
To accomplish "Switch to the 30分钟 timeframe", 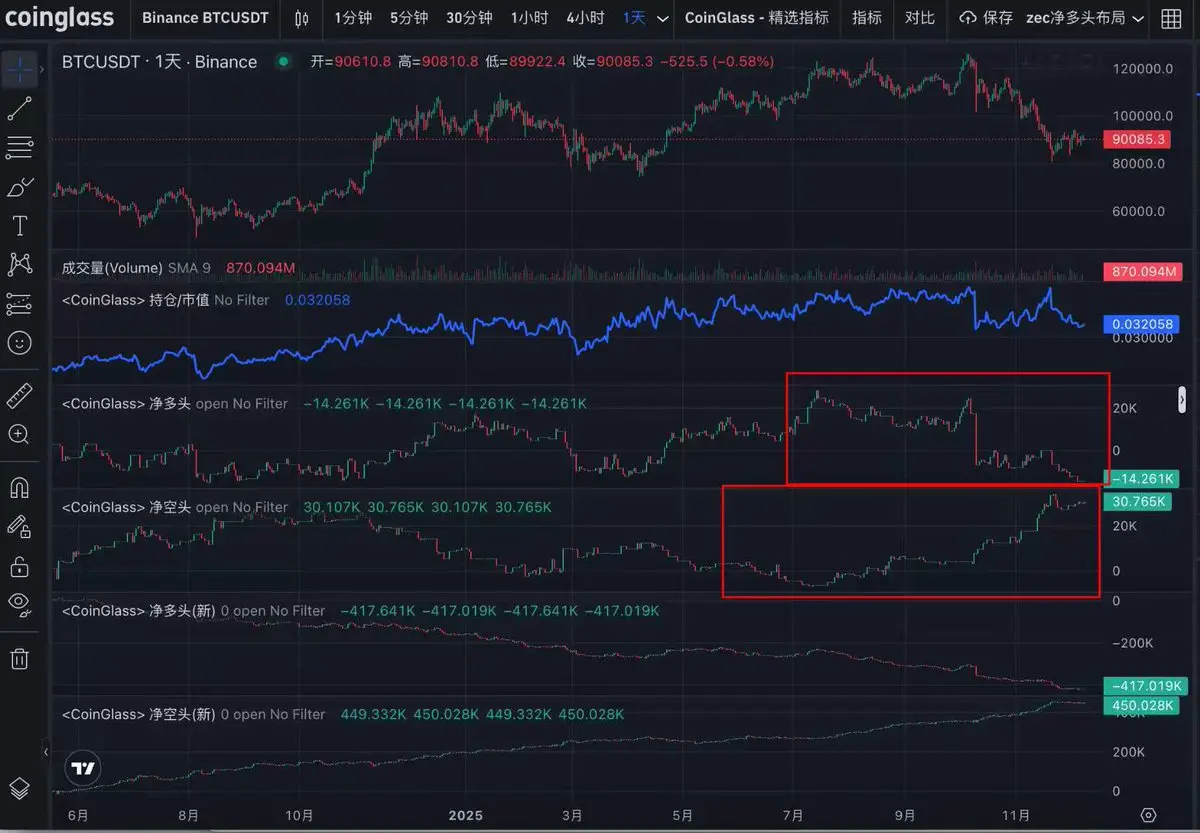I will pos(469,18).
